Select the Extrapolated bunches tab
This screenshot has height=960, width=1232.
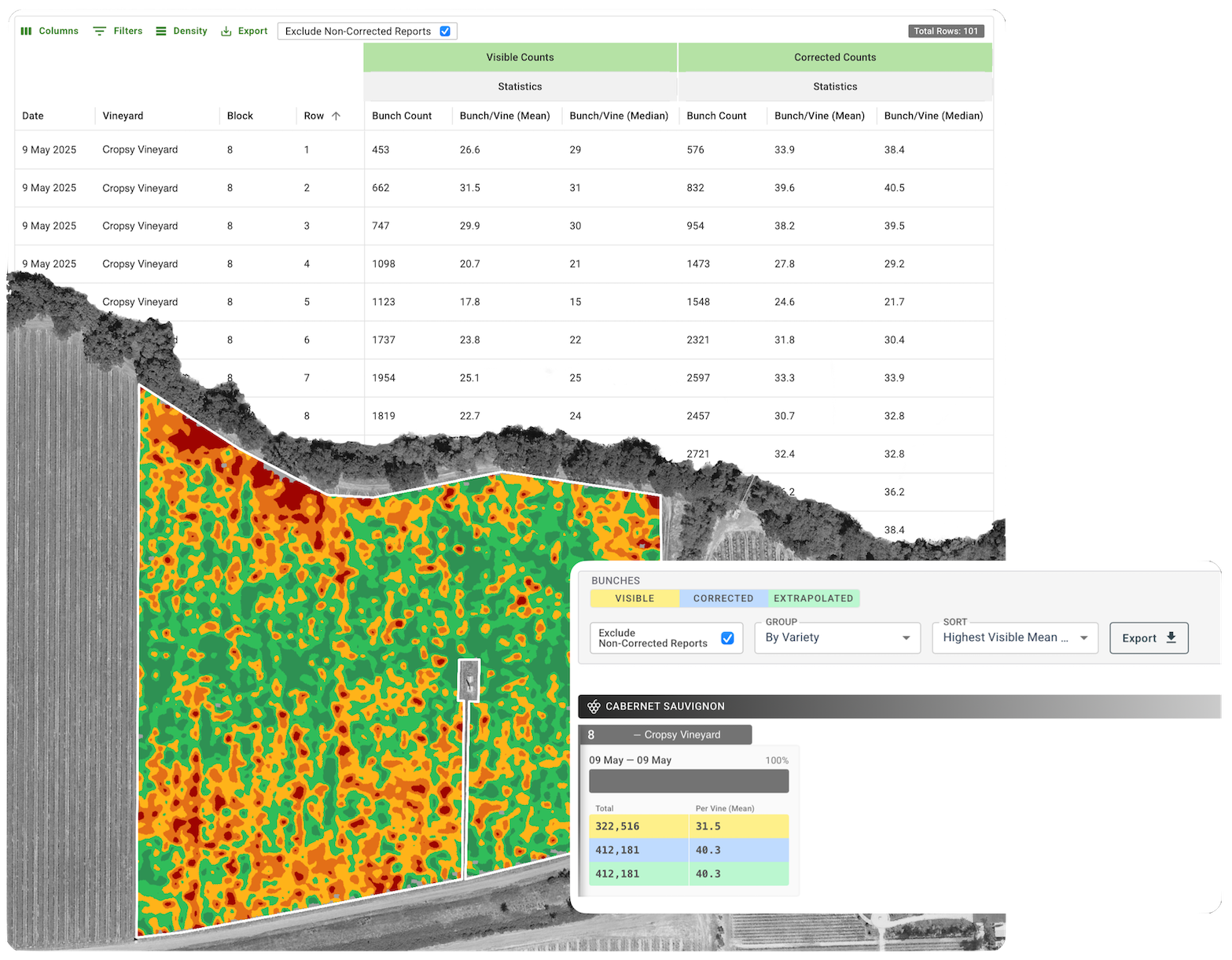tap(813, 598)
